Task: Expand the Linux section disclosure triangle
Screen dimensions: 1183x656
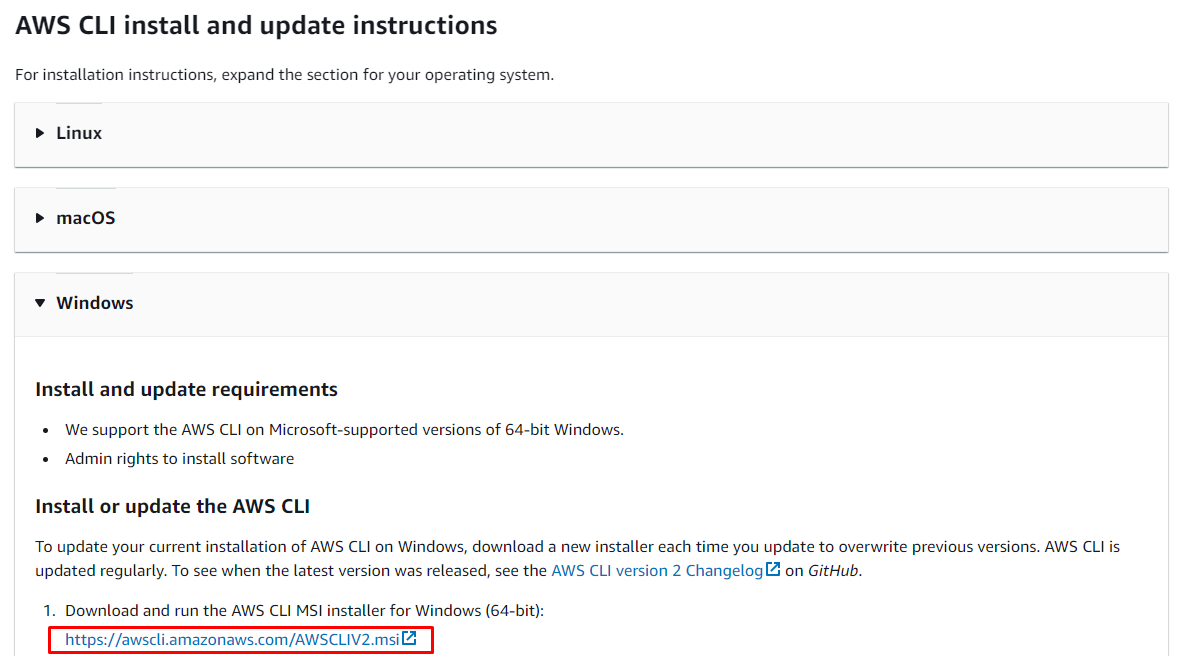Action: [x=40, y=133]
